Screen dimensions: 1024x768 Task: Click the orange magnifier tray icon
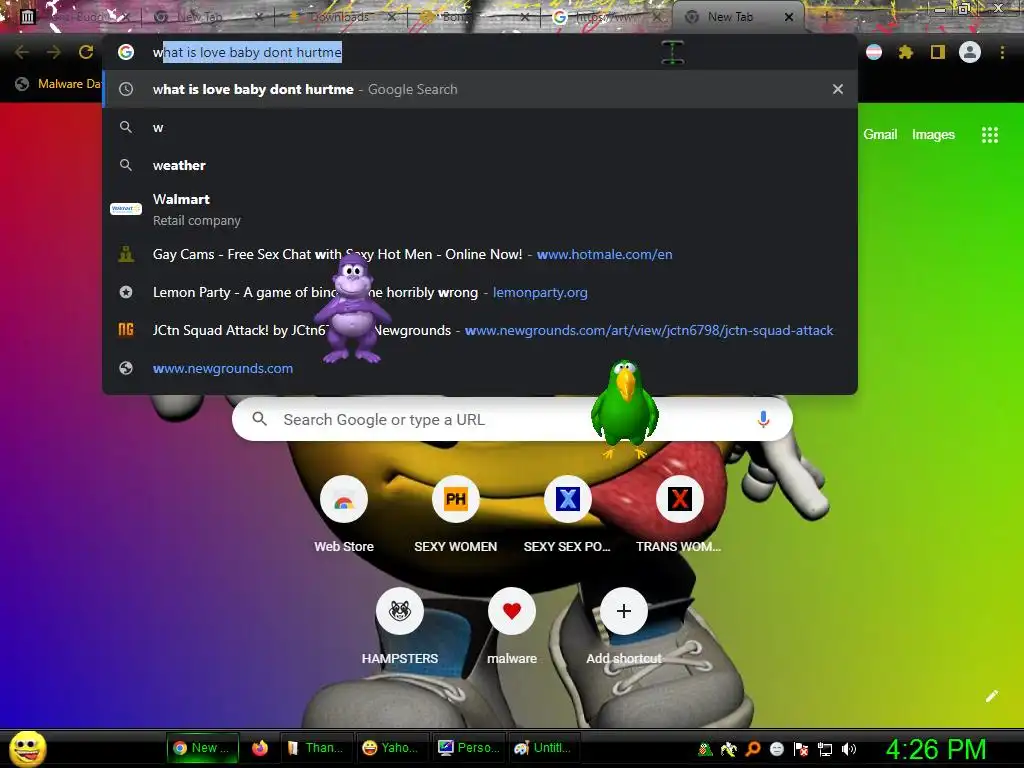(x=753, y=749)
